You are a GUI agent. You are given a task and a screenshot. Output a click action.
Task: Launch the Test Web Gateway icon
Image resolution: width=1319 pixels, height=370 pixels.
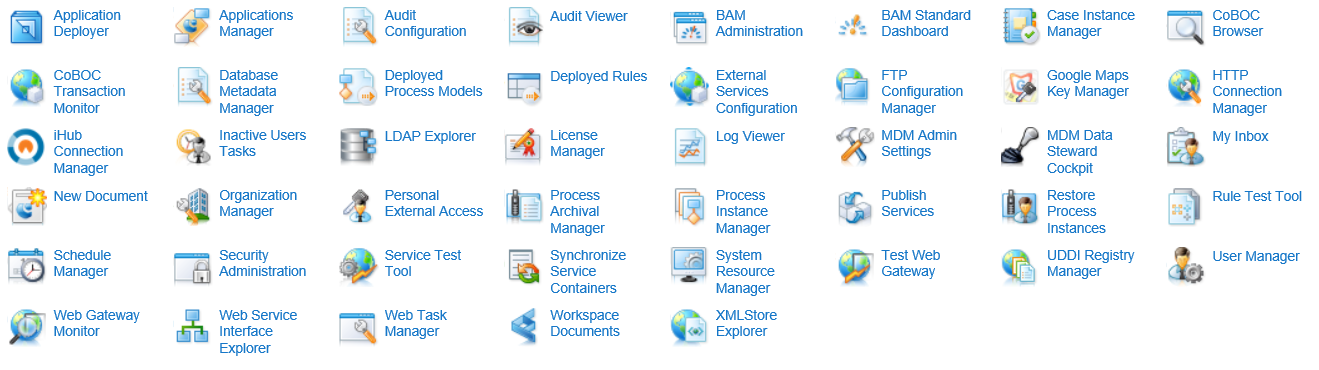coord(854,266)
